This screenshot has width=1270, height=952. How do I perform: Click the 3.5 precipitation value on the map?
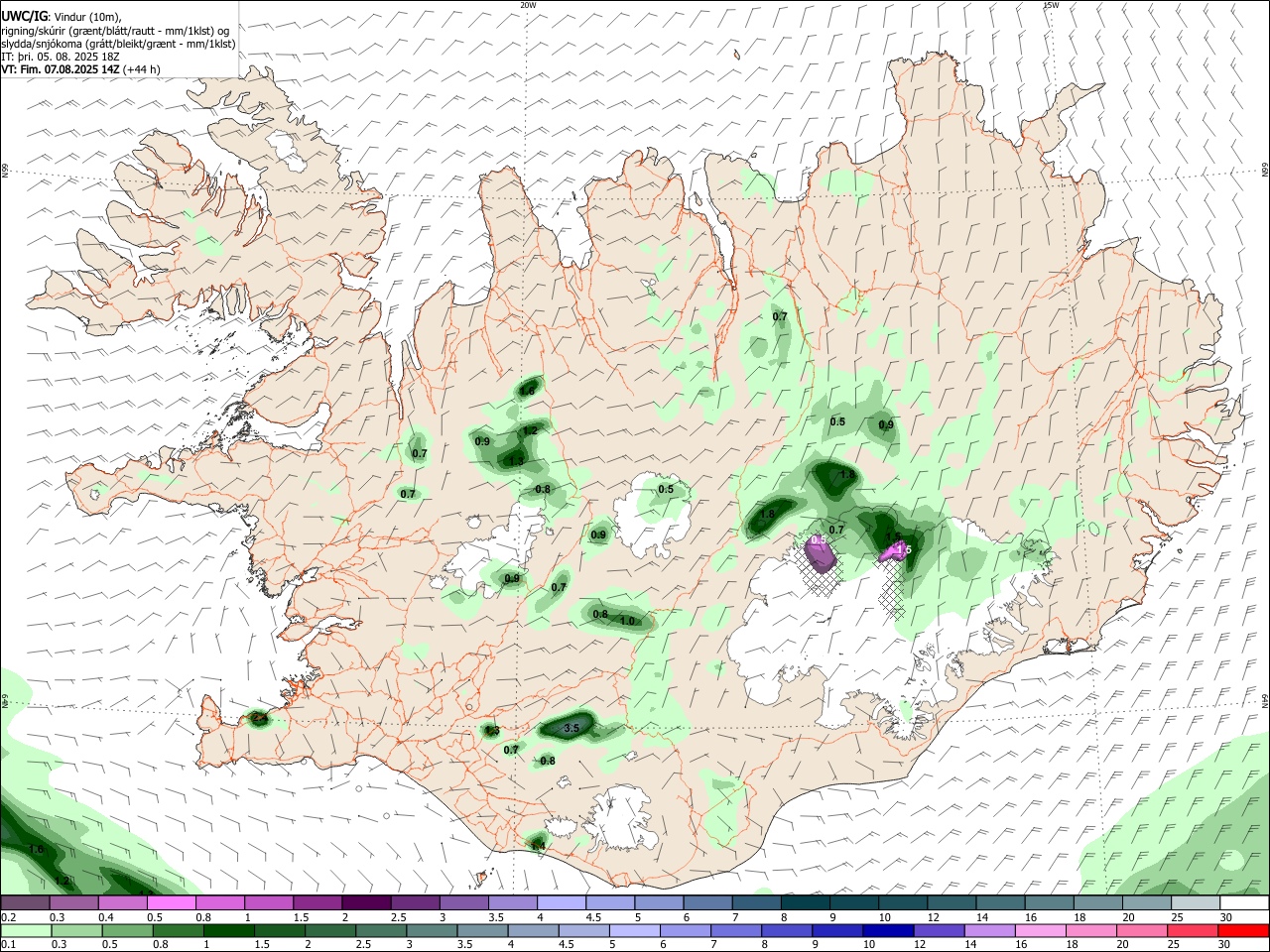pyautogui.click(x=571, y=728)
